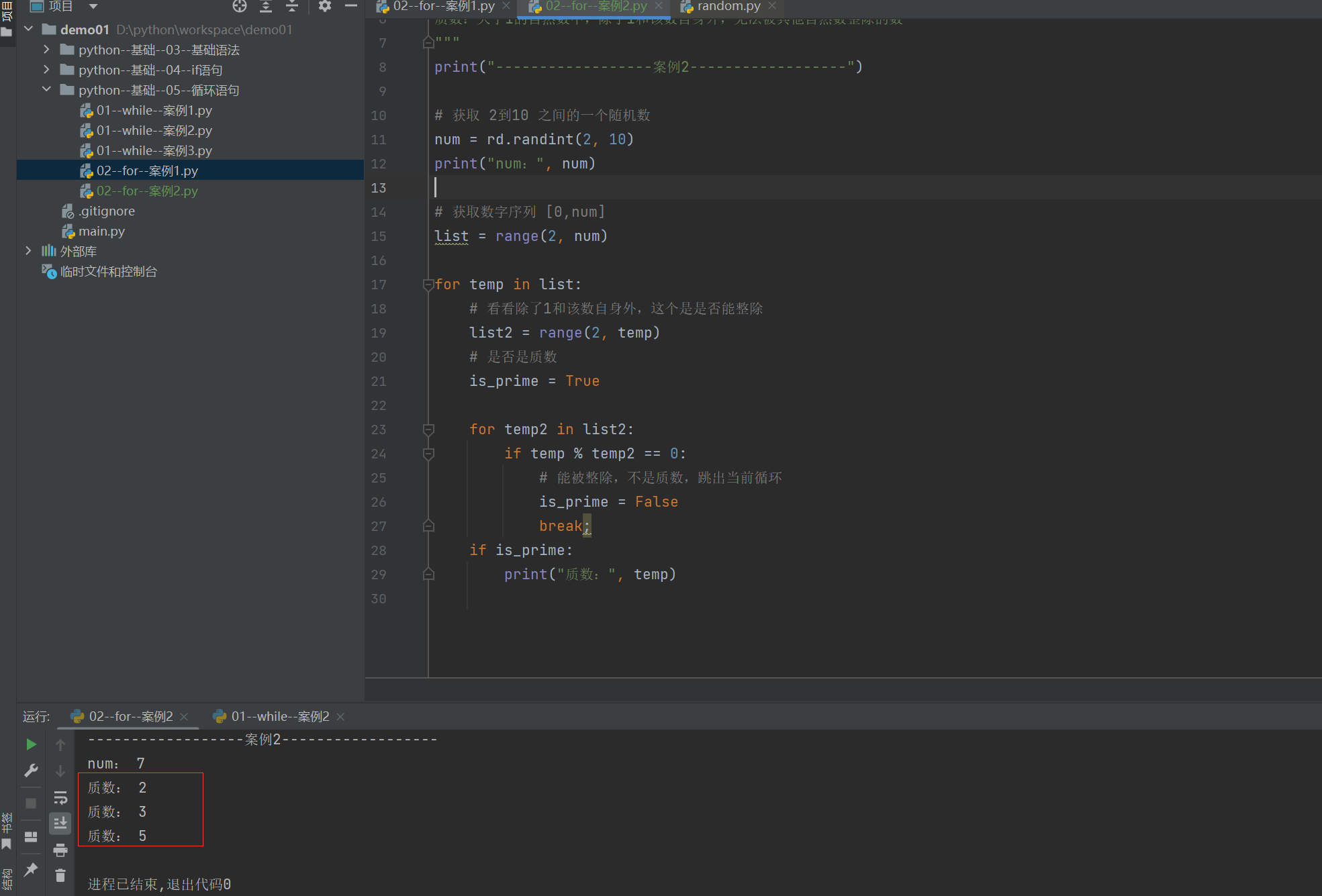Click the Stop process square icon
Screen dimensions: 1322x896
[x=31, y=803]
